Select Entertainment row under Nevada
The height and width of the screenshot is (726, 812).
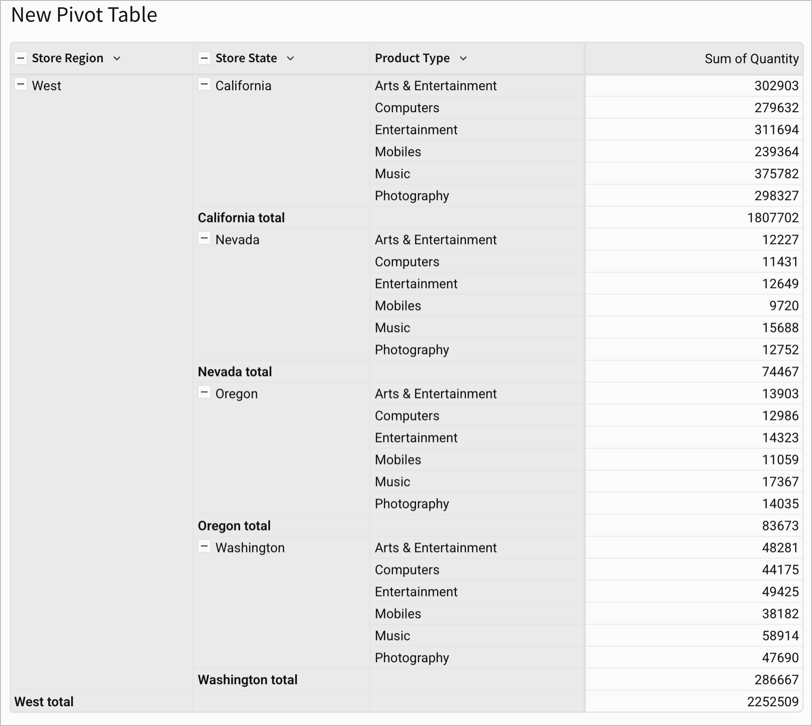pos(416,283)
